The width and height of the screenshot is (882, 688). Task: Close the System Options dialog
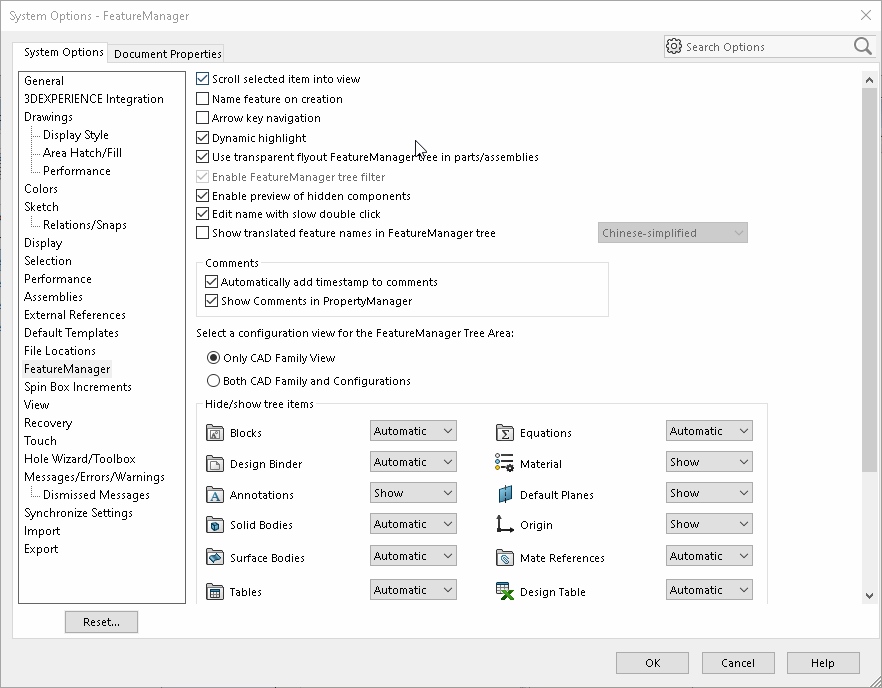pyautogui.click(x=866, y=15)
